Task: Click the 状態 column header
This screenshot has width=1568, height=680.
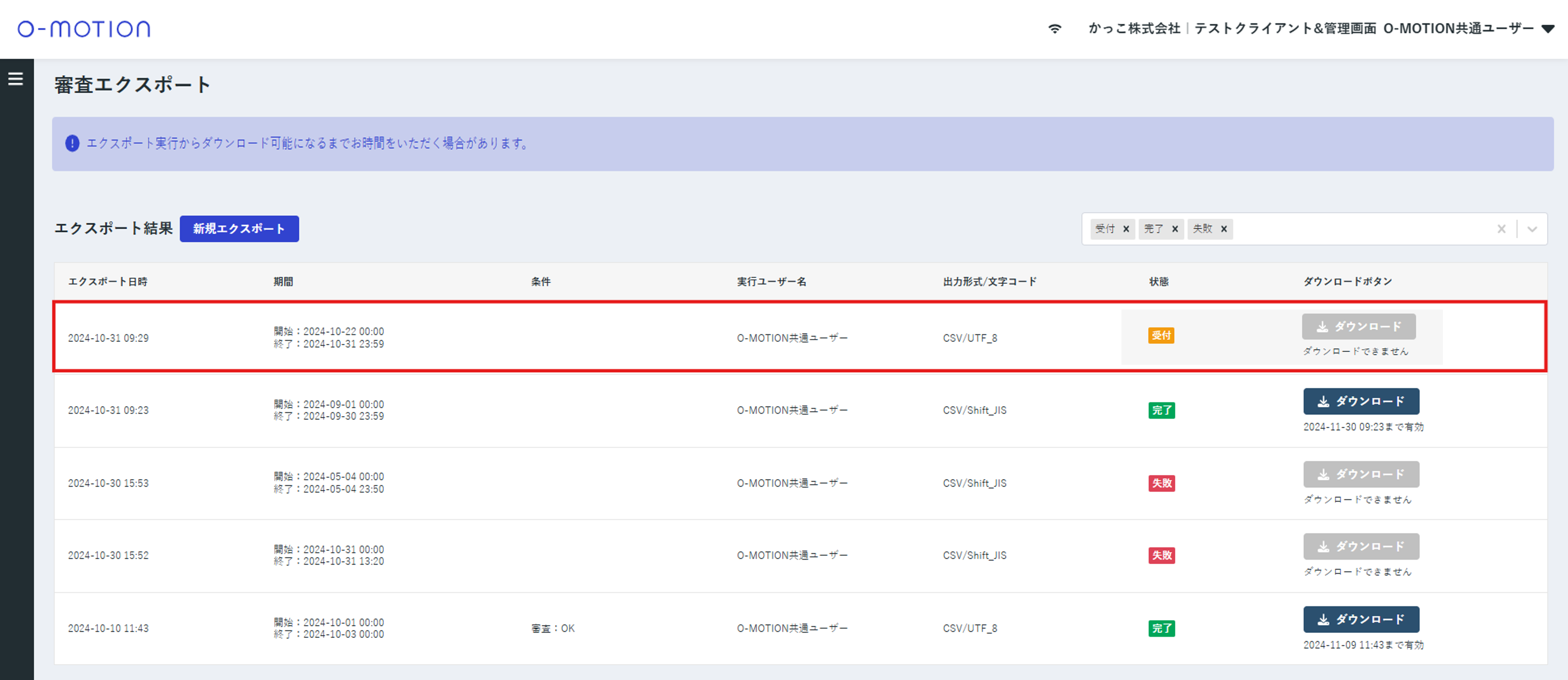Action: click(x=1158, y=281)
